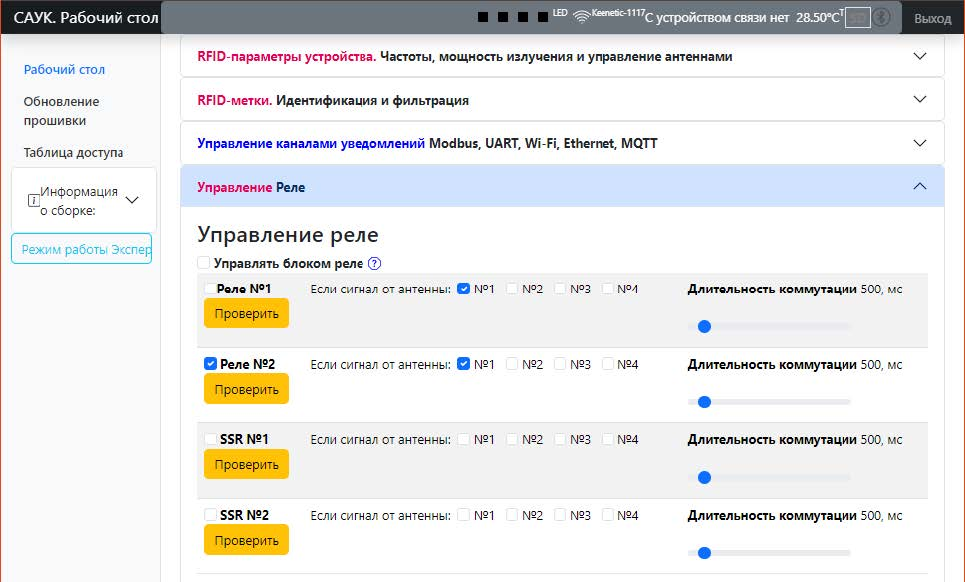The height and width of the screenshot is (582, 965).
Task: Go to Таблица доступа page
Action: (x=73, y=153)
